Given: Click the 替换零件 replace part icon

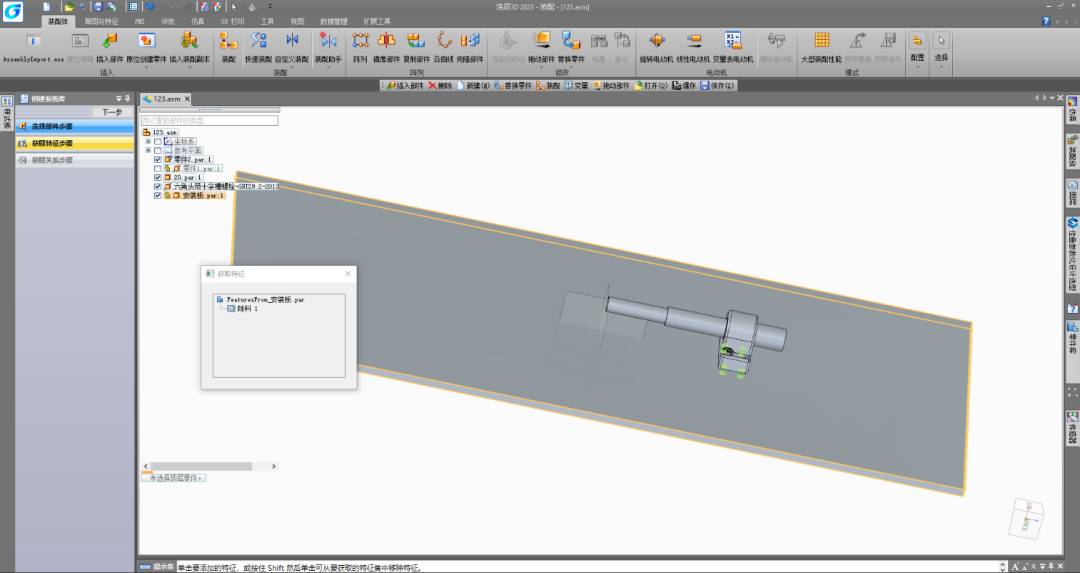Looking at the screenshot, I should (570, 41).
